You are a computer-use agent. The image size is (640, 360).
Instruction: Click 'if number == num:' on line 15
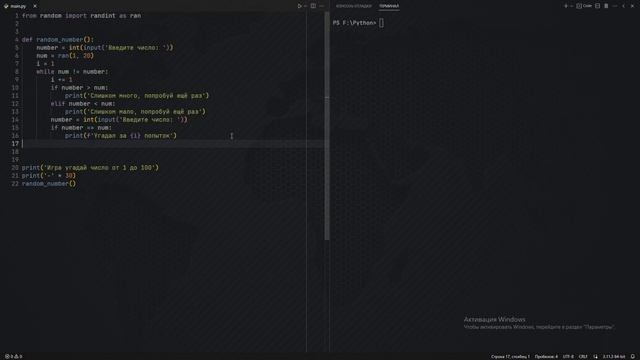tap(81, 127)
